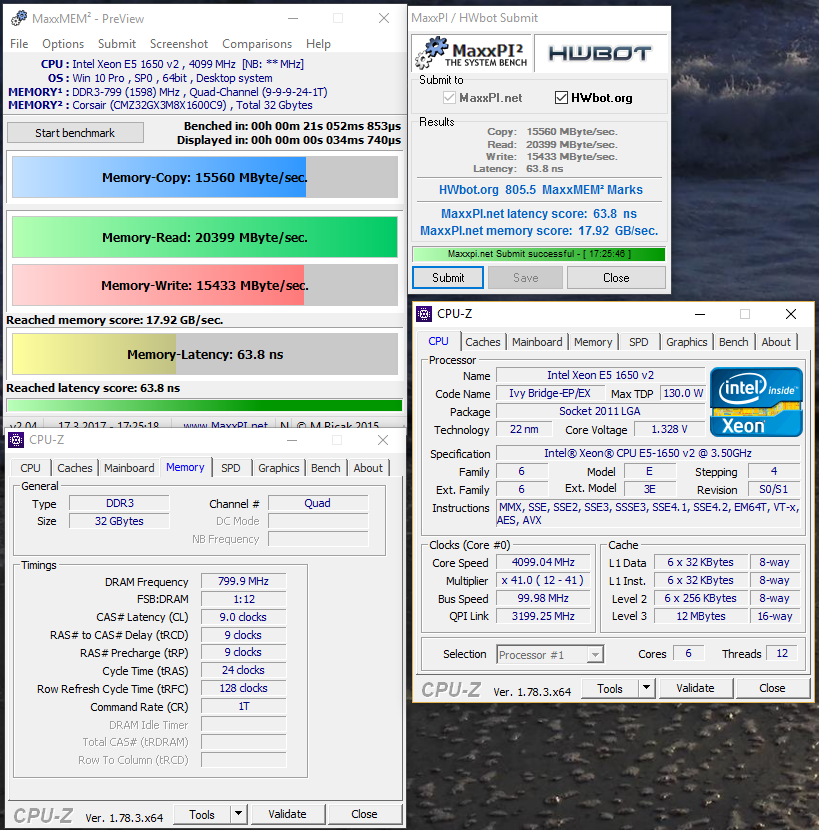
Task: Click Validate button in CPU-Z CPU window
Action: click(x=695, y=688)
